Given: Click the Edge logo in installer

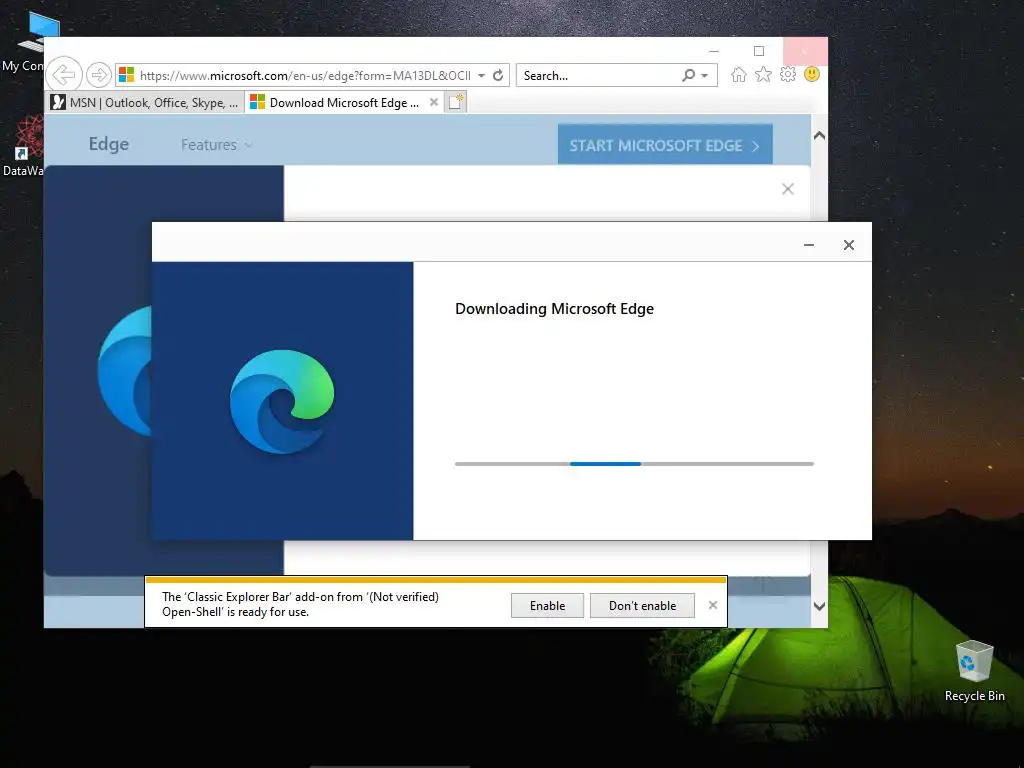Looking at the screenshot, I should pyautogui.click(x=282, y=402).
